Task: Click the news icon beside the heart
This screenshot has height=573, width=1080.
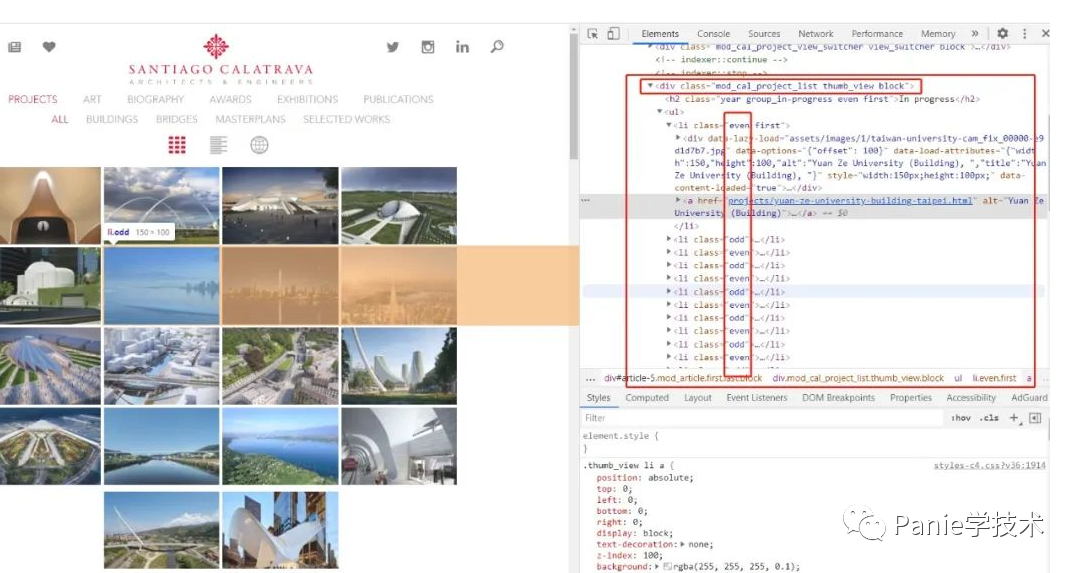Action: [x=14, y=47]
